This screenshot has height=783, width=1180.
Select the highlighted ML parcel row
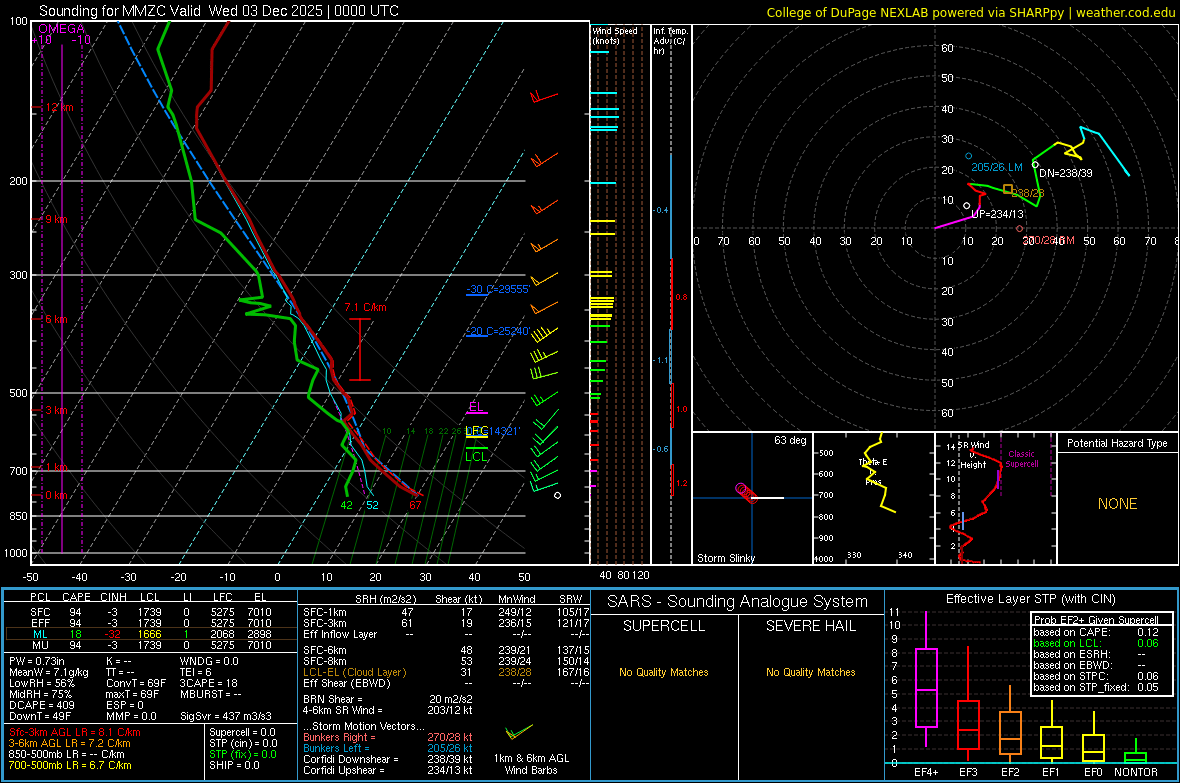[x=151, y=634]
